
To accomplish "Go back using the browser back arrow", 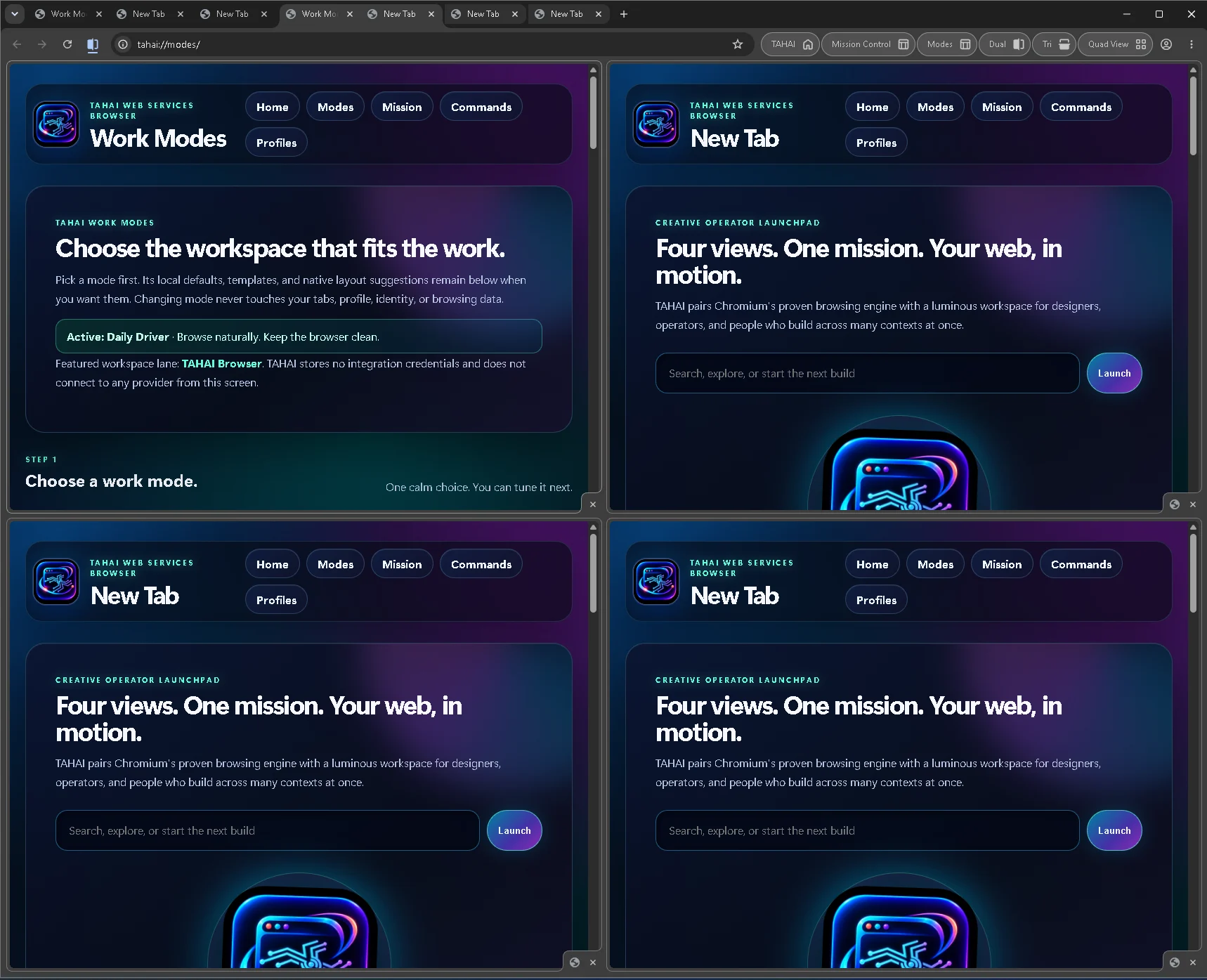I will pyautogui.click(x=18, y=44).
